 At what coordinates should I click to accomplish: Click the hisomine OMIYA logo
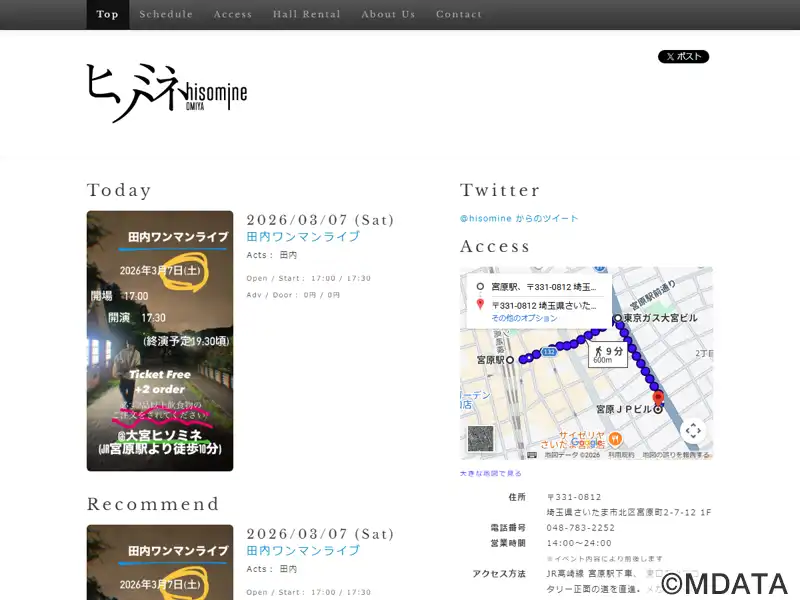coord(167,93)
